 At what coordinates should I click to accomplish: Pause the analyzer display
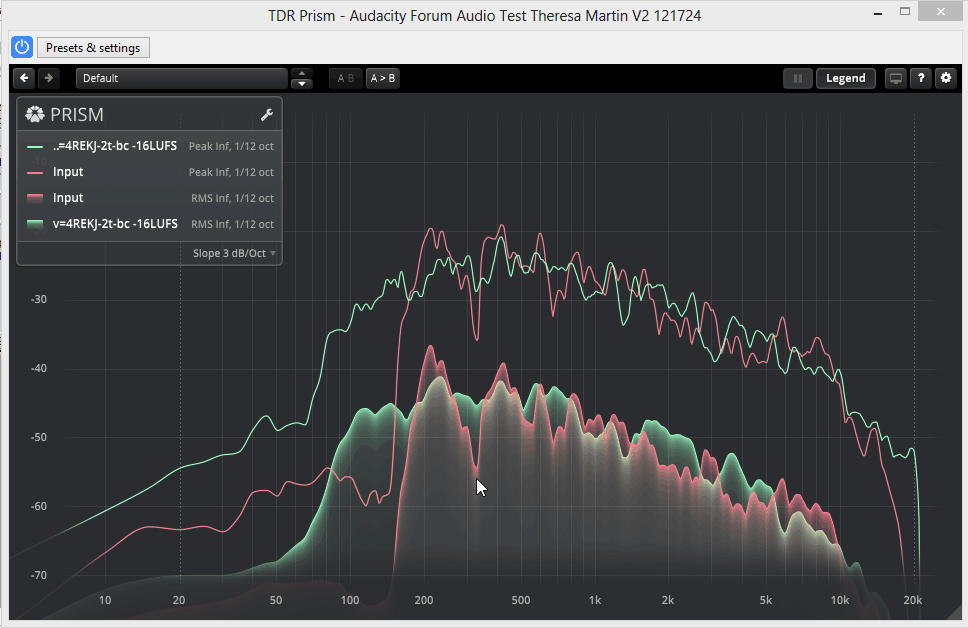pos(798,78)
